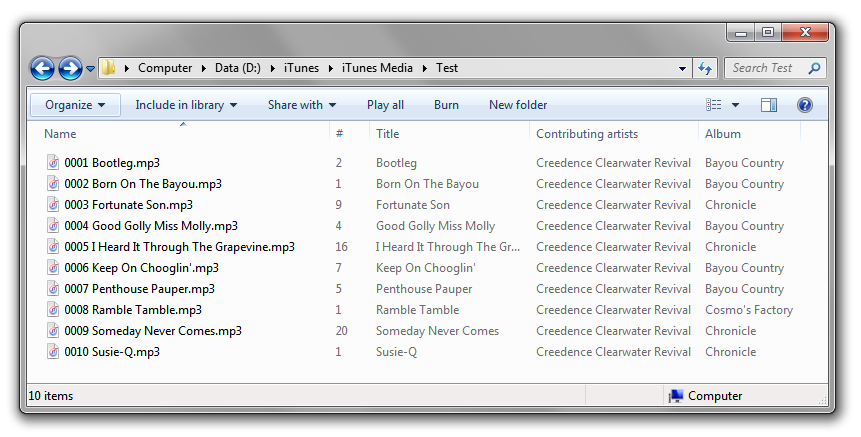Click track number 16 for Grapevine row
The width and height of the screenshot is (861, 437).
(x=342, y=247)
